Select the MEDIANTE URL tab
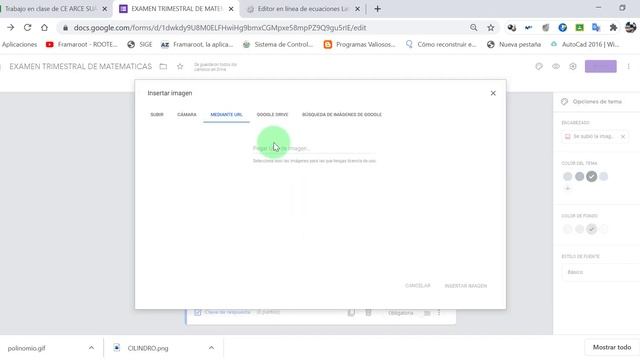This screenshot has width=640, height=360. (x=227, y=115)
